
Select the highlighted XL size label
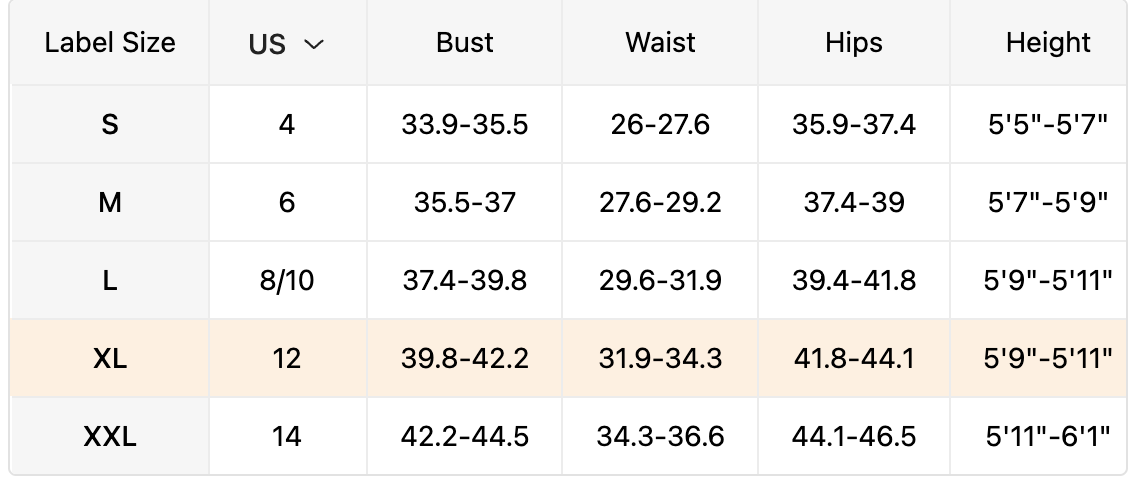pyautogui.click(x=110, y=358)
